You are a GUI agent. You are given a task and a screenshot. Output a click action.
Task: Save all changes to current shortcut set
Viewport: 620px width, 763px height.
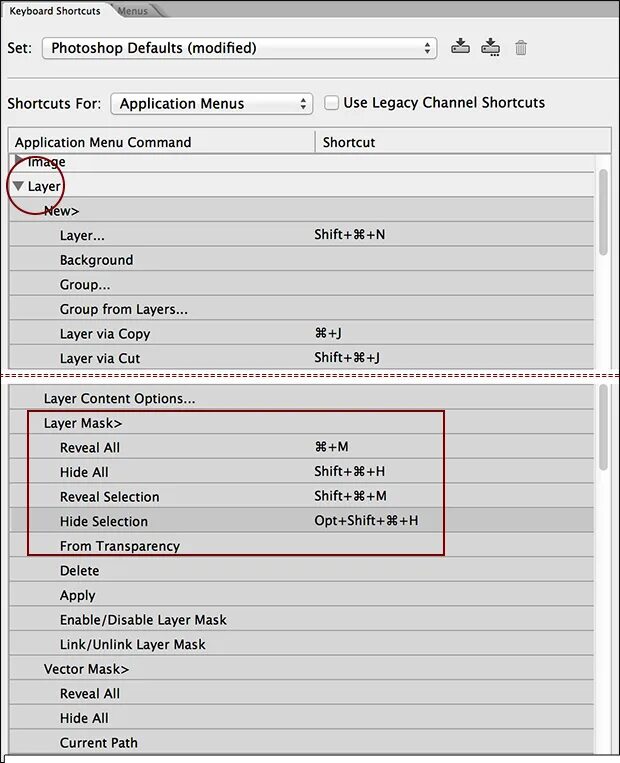pyautogui.click(x=460, y=47)
